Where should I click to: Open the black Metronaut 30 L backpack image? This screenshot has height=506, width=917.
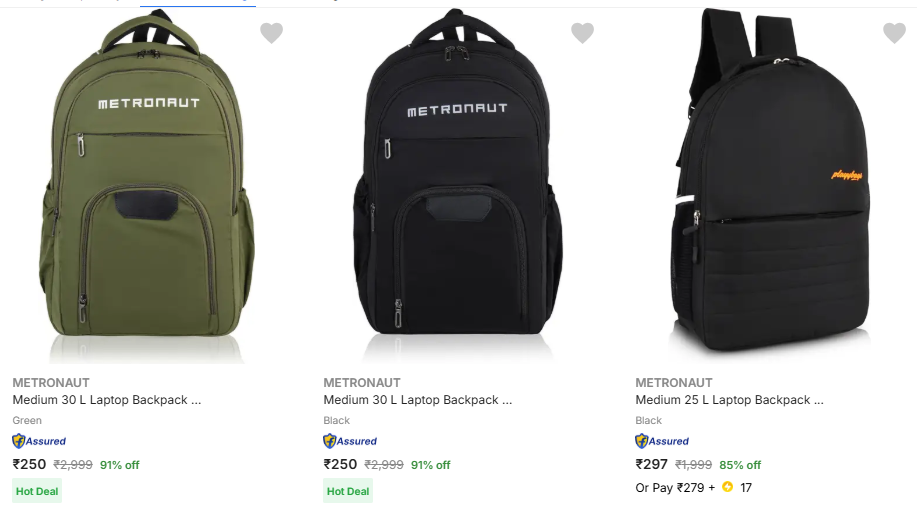(461, 185)
